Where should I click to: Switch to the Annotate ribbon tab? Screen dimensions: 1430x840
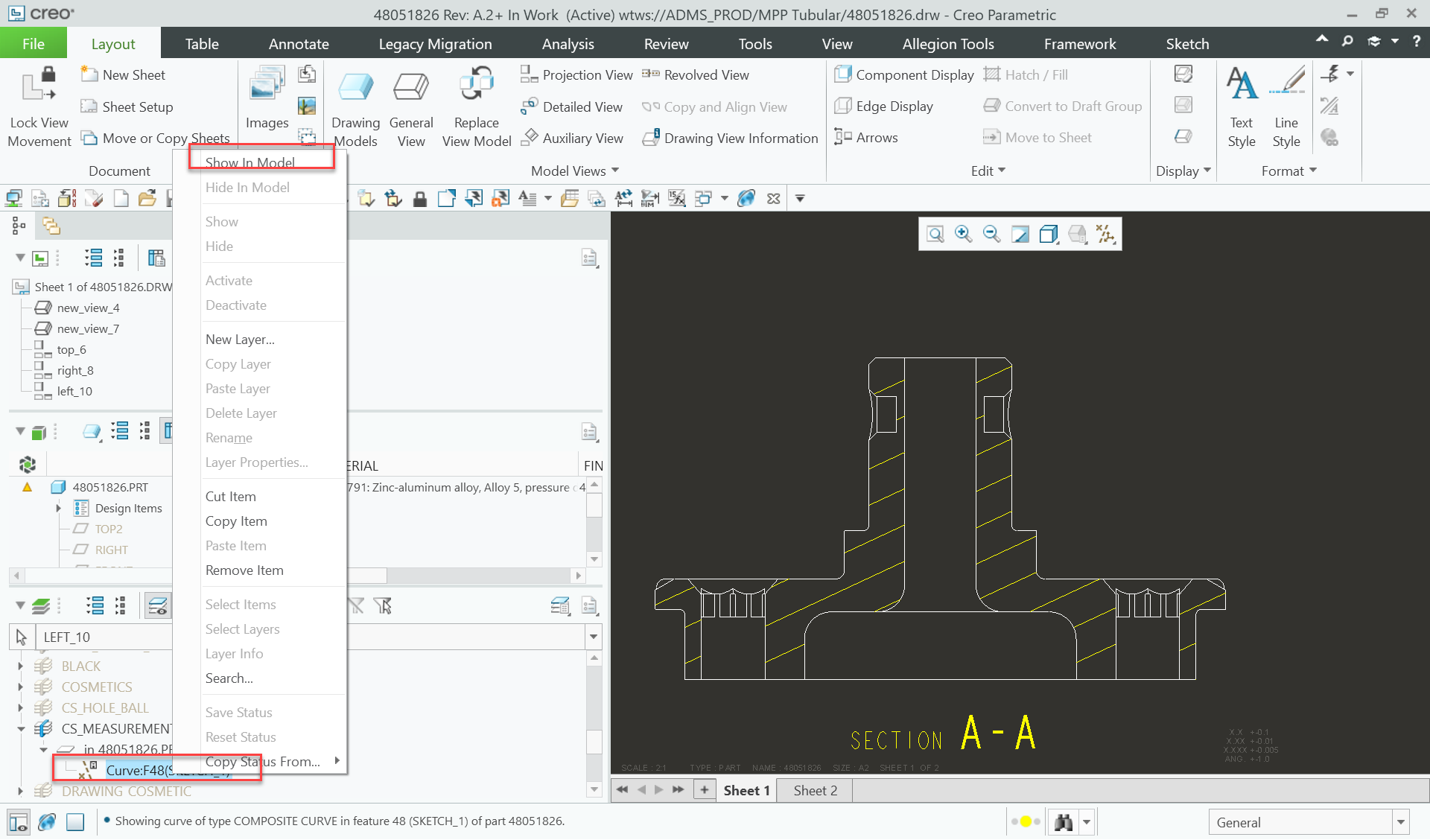[x=299, y=43]
